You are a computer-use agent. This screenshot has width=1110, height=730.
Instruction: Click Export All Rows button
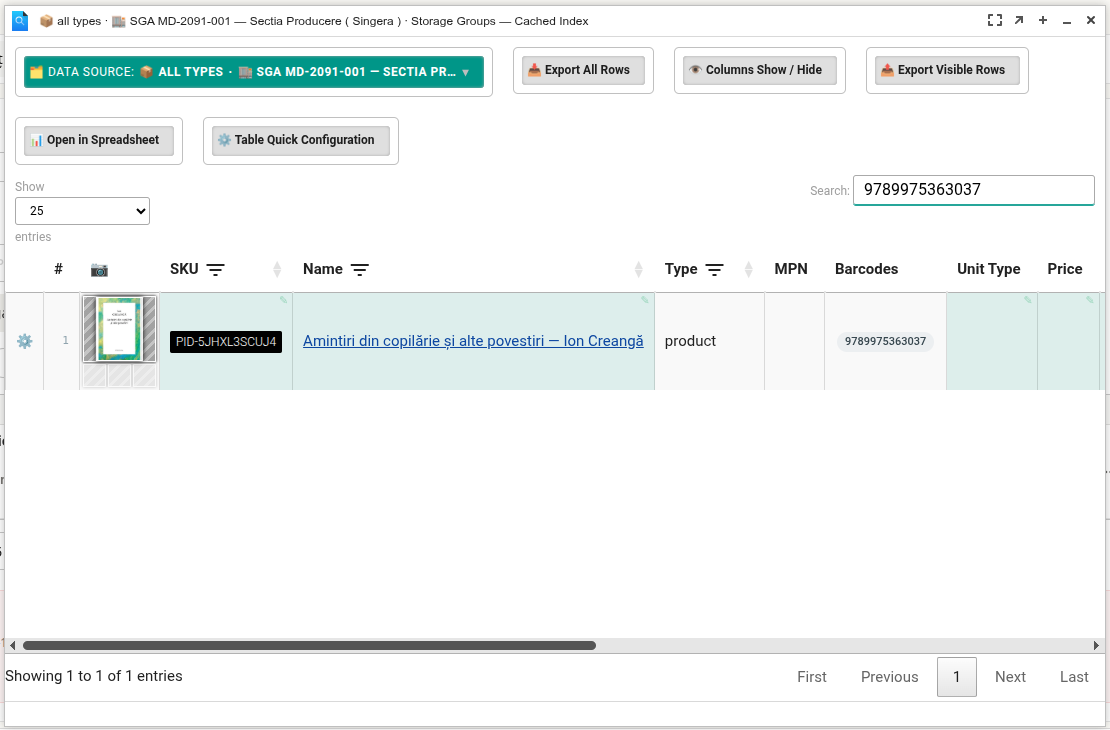click(583, 70)
